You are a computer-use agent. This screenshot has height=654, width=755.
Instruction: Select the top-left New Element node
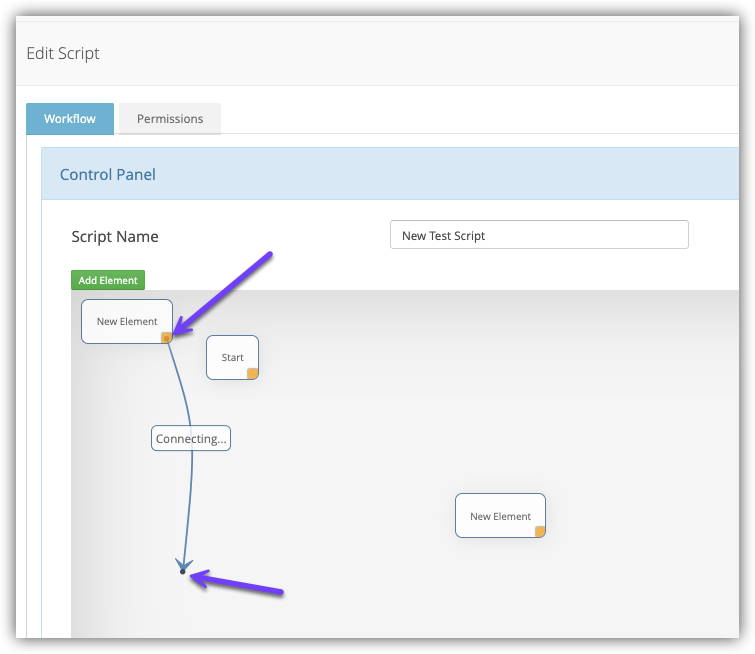coord(126,321)
